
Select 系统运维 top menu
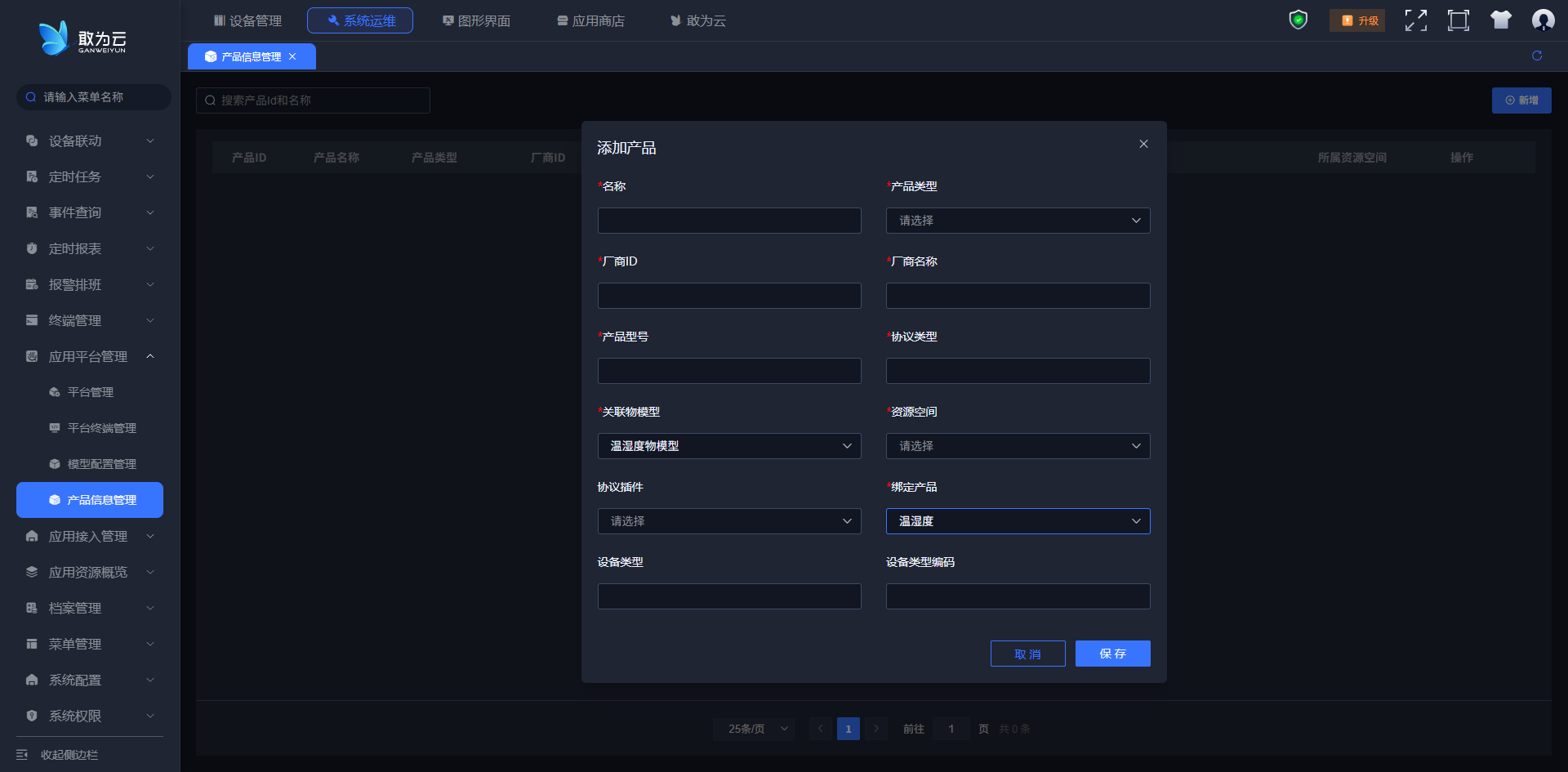360,20
